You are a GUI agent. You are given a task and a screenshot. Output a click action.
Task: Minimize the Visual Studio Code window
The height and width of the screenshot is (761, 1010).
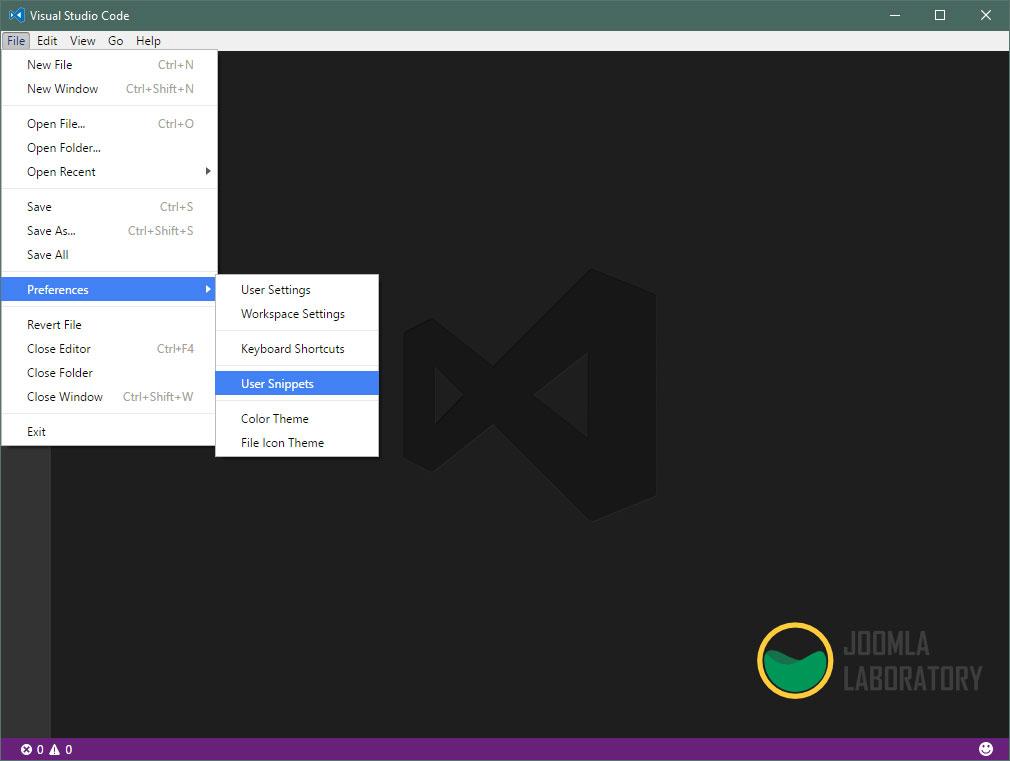pos(895,15)
